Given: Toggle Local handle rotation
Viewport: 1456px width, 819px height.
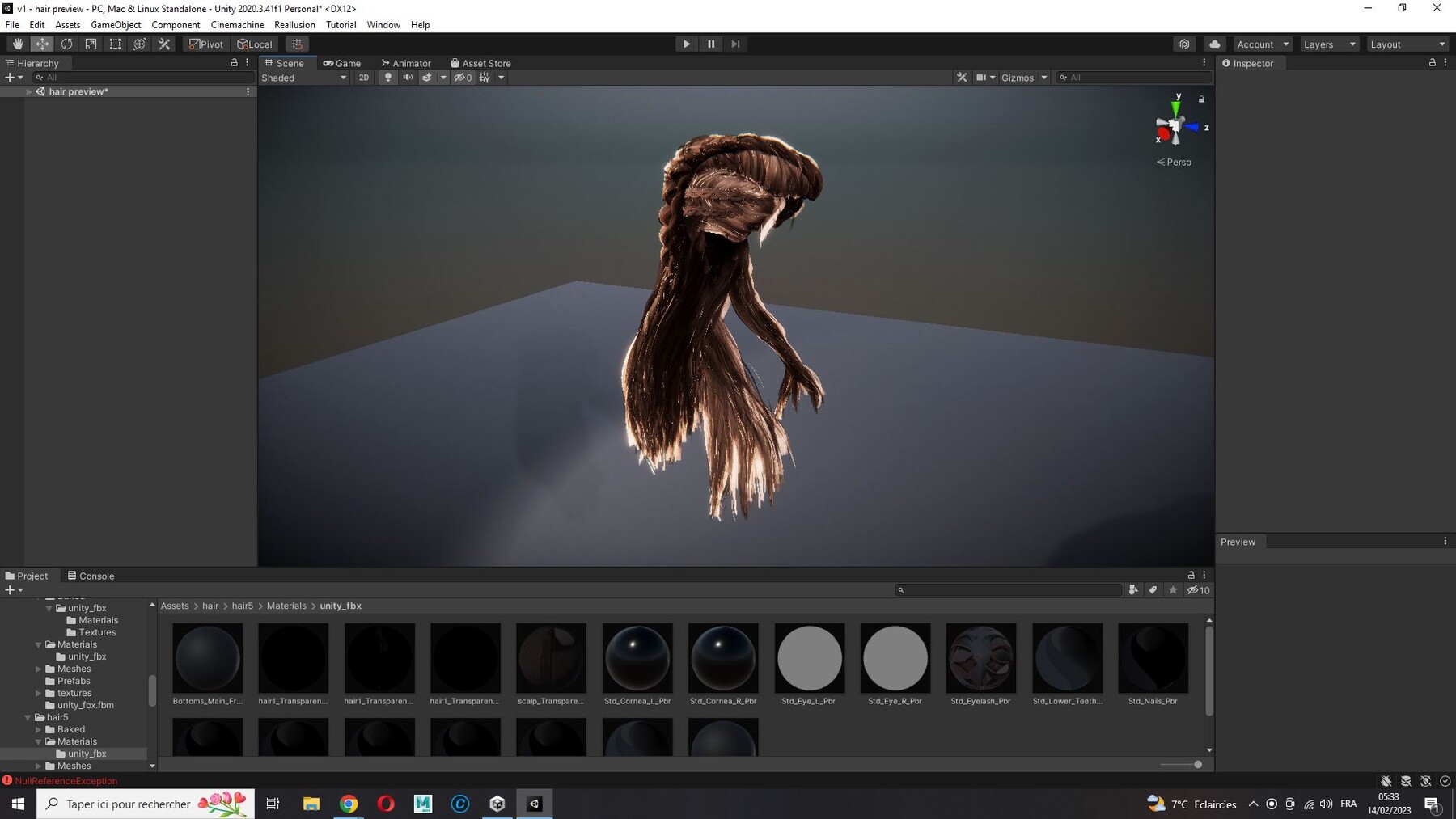Looking at the screenshot, I should tap(255, 44).
